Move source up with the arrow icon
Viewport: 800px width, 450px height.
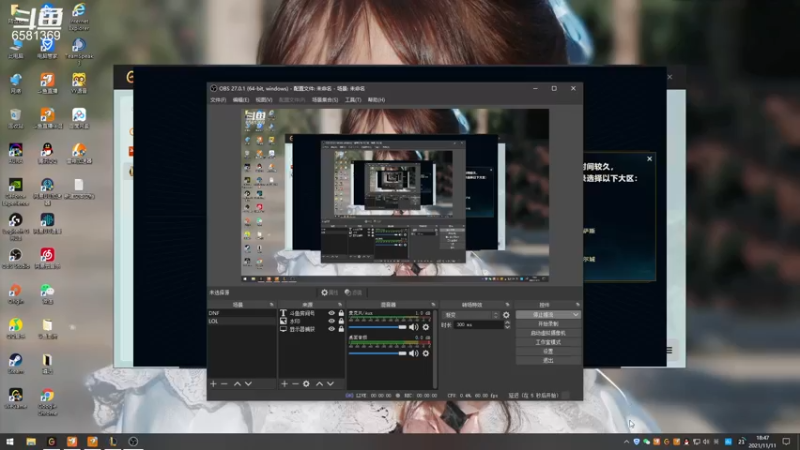[x=319, y=384]
